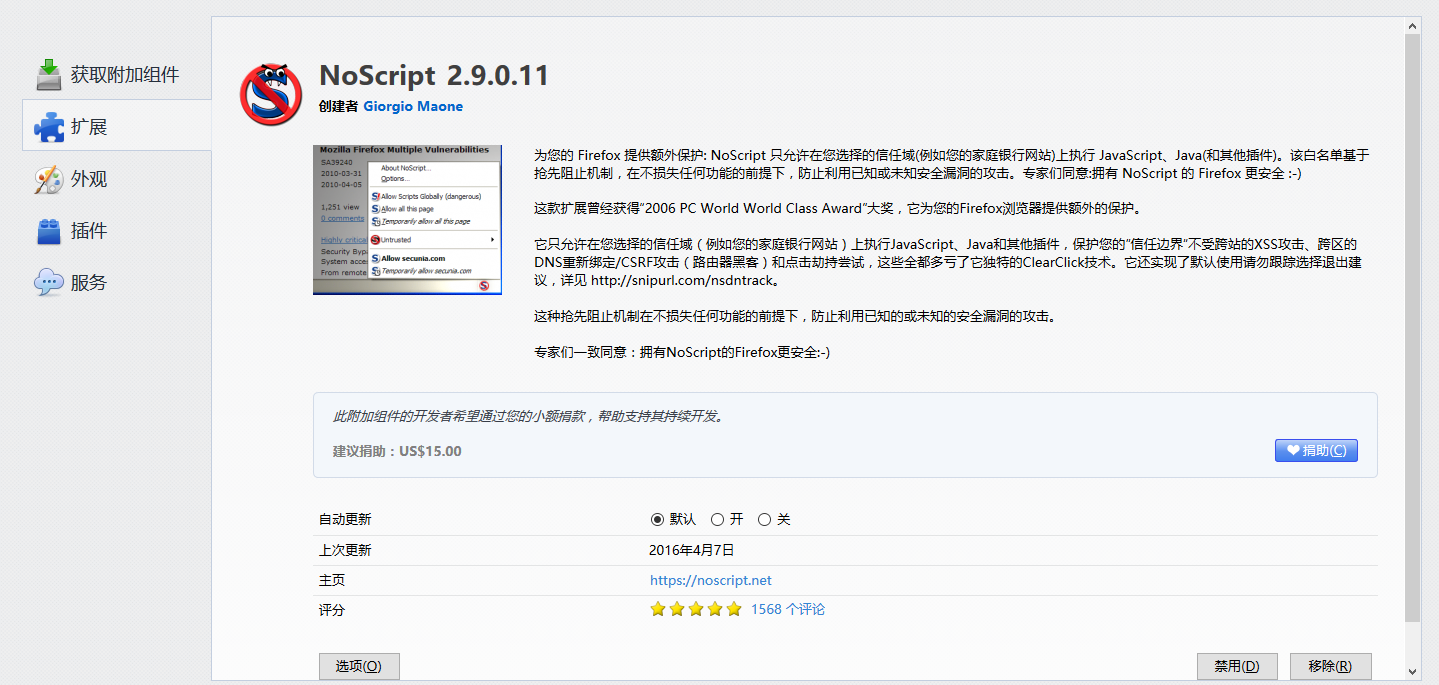This screenshot has width=1439, height=685.
Task: Click the vertical scrollbar thumb
Action: (1412, 329)
